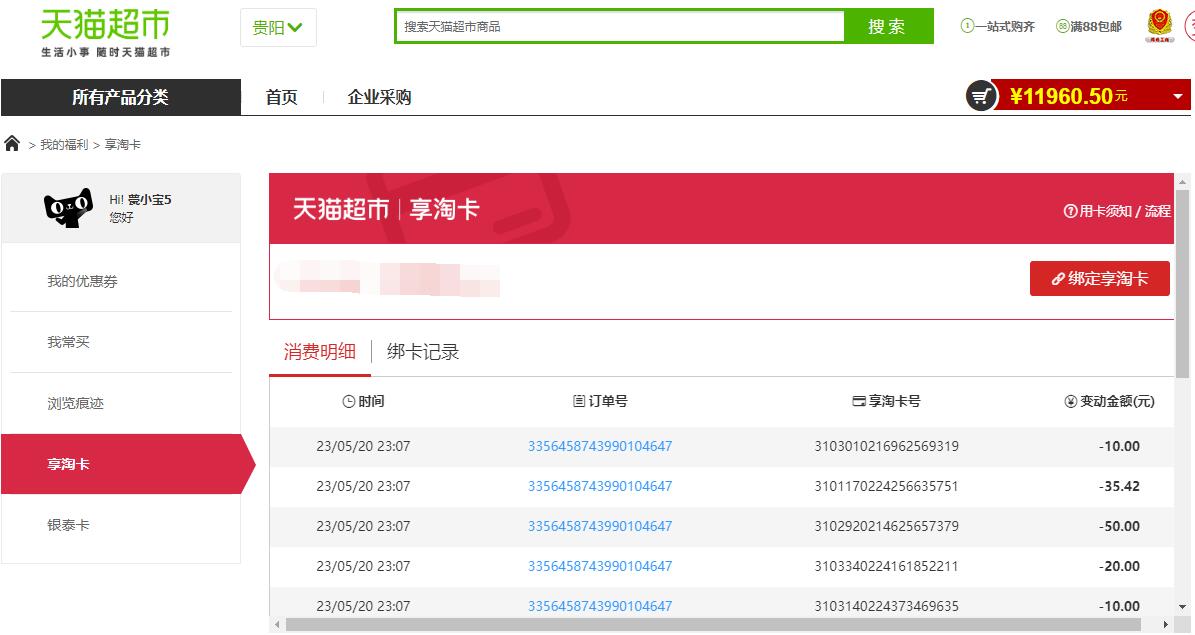Switch to 消费明细 tab
Image resolution: width=1195 pixels, height=635 pixels.
[x=320, y=351]
